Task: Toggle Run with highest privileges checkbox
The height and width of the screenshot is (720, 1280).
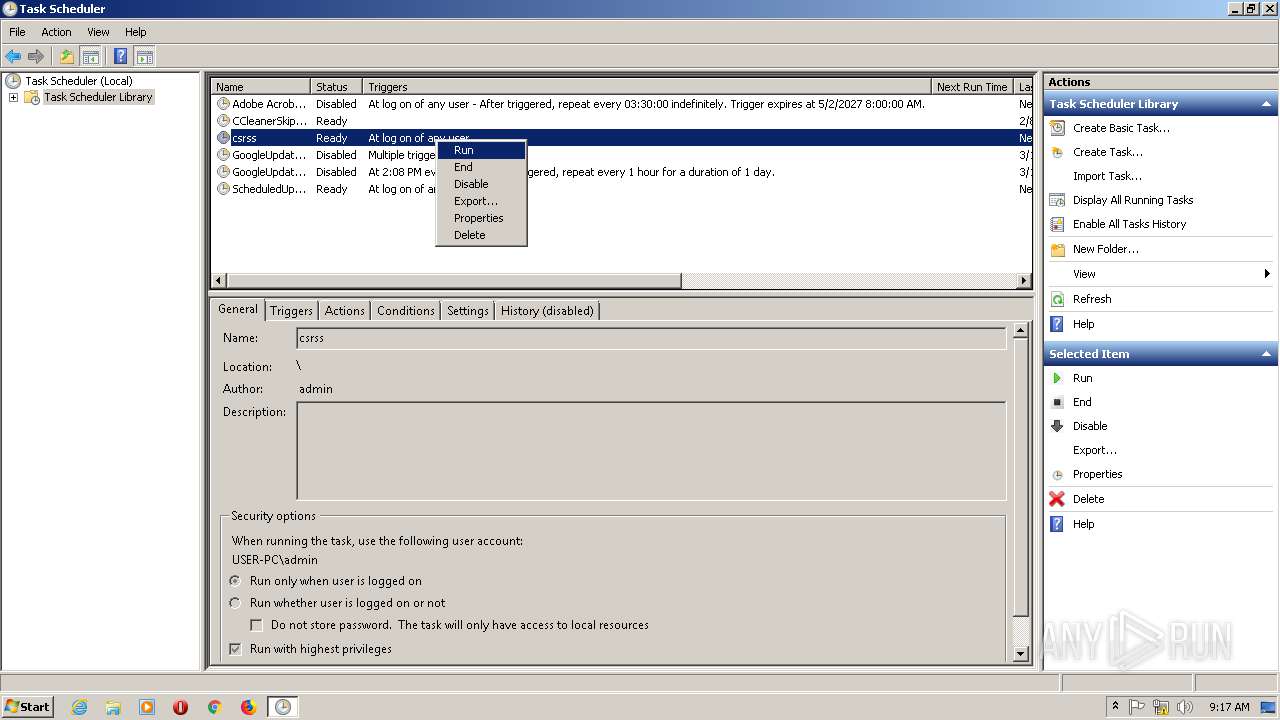Action: [x=235, y=649]
